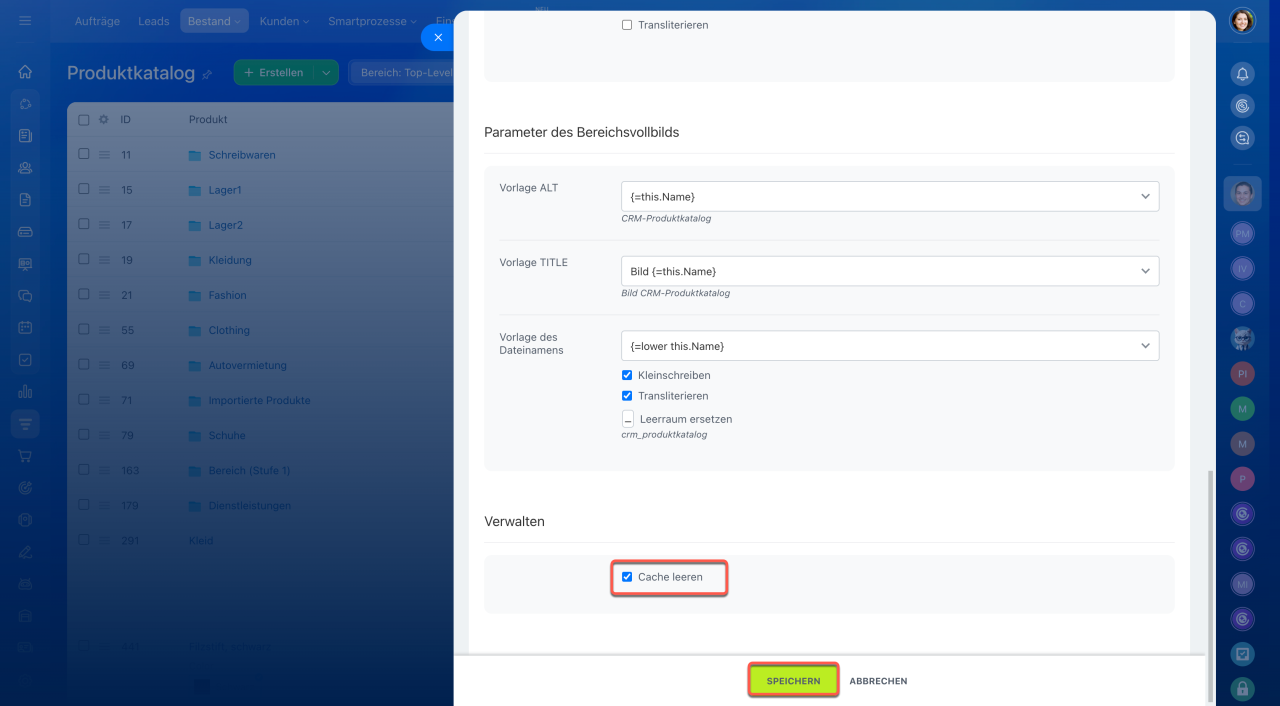
Task: Expand the Kunden menu
Action: click(284, 21)
